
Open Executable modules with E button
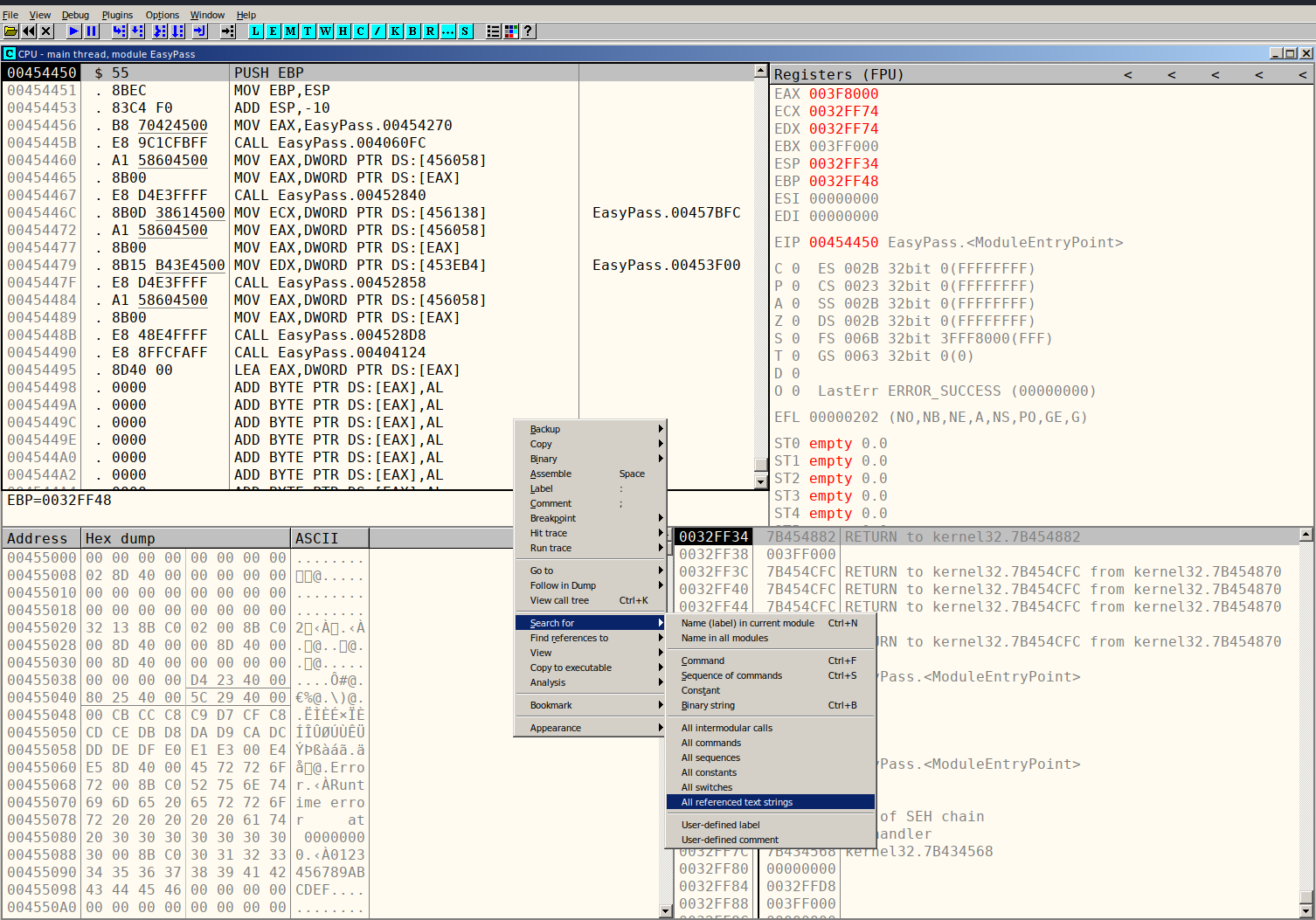tap(274, 31)
